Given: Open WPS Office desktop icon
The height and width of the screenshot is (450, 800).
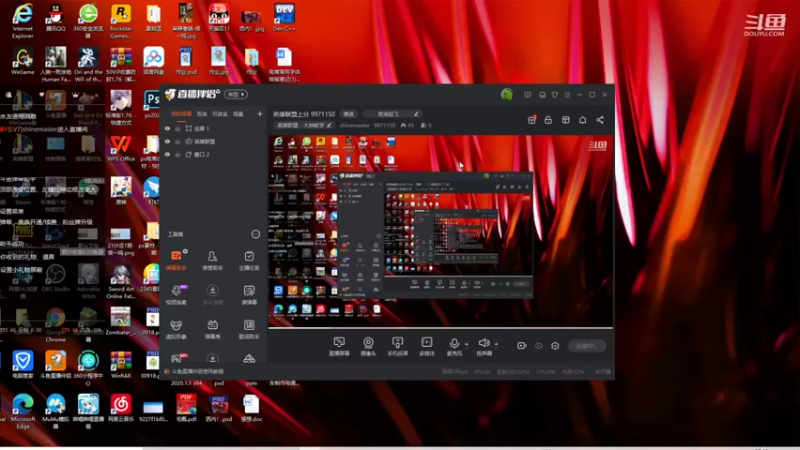Looking at the screenshot, I should [121, 148].
